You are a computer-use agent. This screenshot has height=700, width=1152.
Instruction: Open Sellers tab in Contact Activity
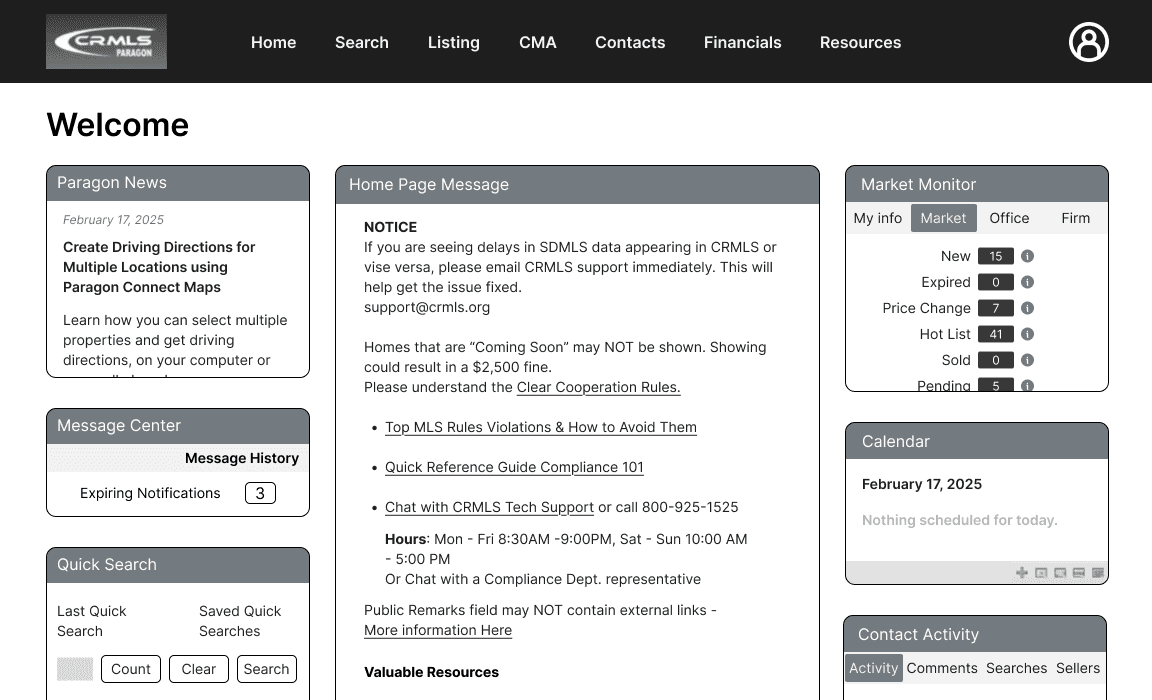[x=1078, y=668]
